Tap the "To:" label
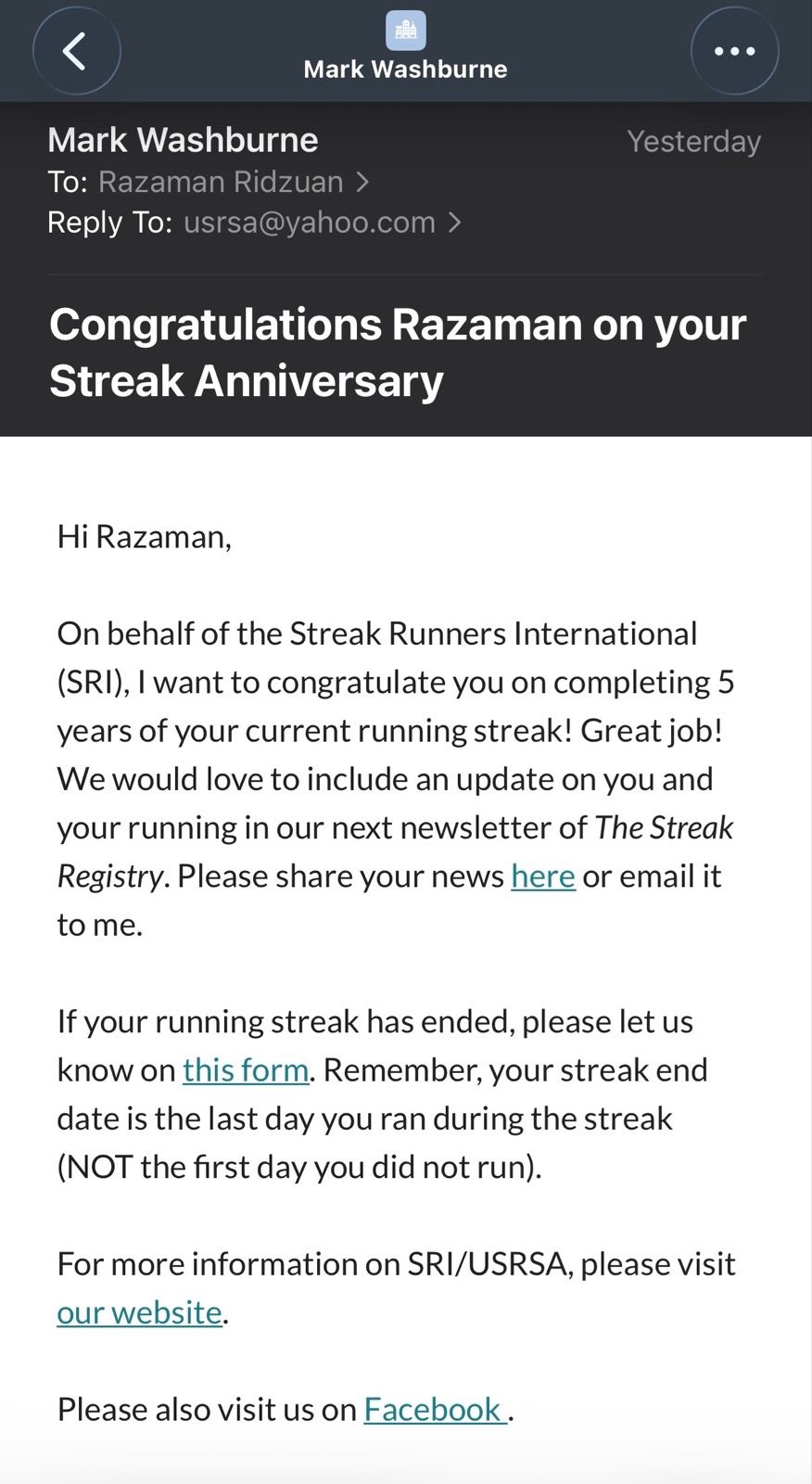Image resolution: width=812 pixels, height=1484 pixels. 67,182
